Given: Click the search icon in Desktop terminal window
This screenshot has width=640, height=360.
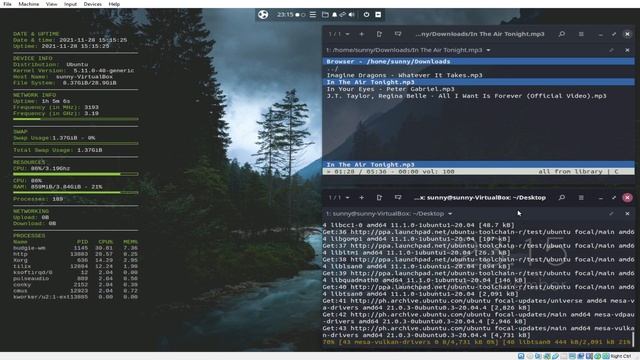Looking at the screenshot, I should pos(562,198).
